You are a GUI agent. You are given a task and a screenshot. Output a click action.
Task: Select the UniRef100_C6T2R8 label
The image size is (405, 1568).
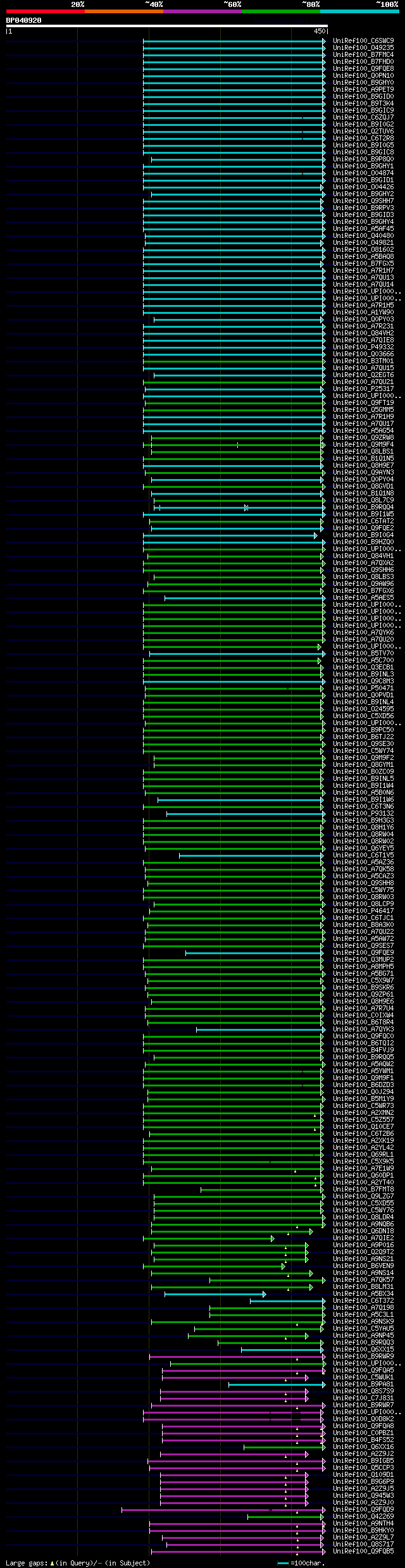pyautogui.click(x=363, y=138)
